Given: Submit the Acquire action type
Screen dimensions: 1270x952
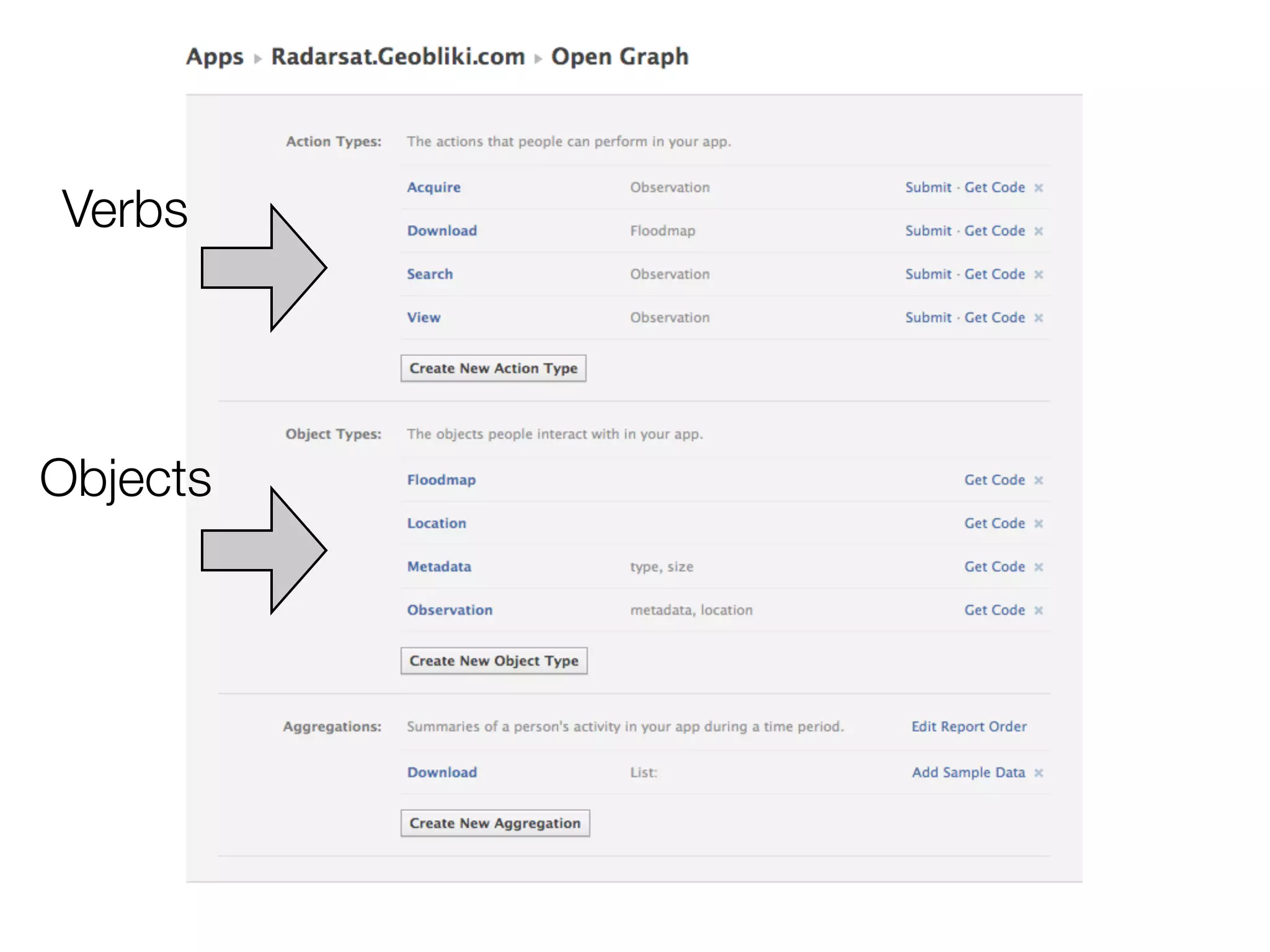Looking at the screenshot, I should click(x=928, y=187).
